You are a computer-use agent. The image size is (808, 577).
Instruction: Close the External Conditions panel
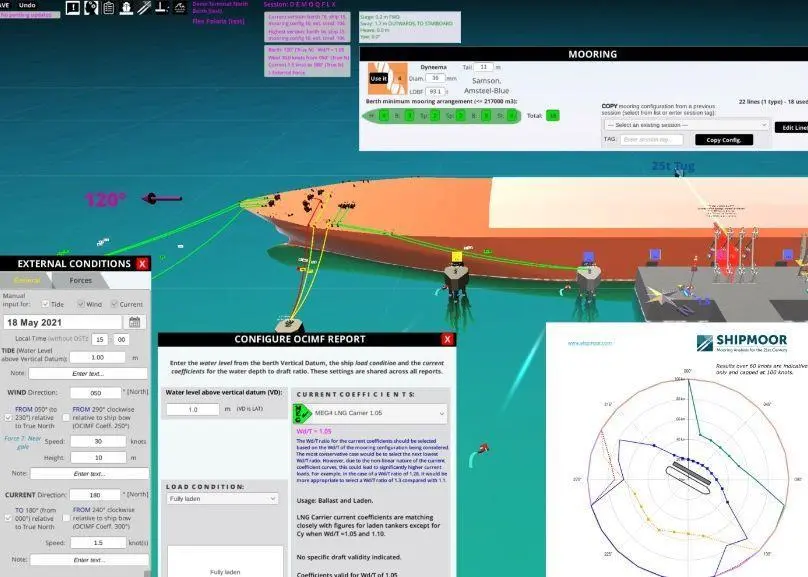tap(142, 264)
